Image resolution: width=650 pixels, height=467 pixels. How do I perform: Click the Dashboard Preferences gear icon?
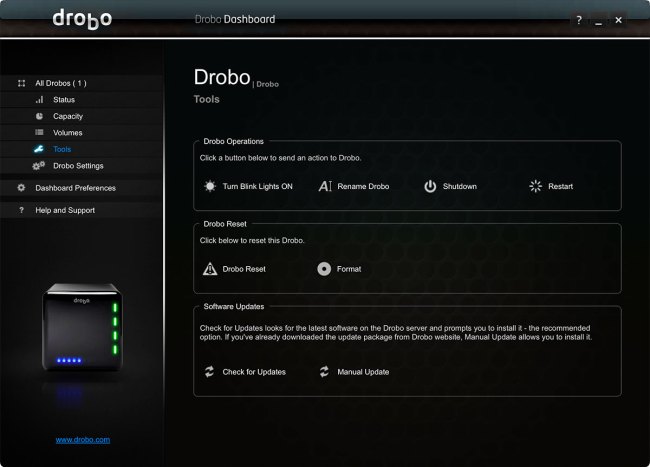[22, 188]
